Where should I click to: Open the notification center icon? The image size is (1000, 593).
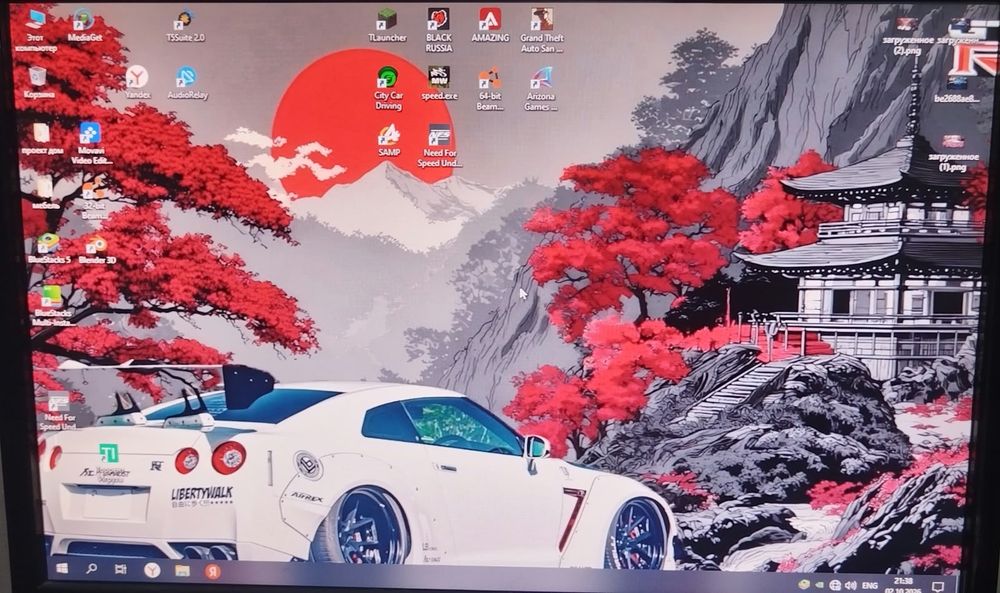[x=938, y=585]
